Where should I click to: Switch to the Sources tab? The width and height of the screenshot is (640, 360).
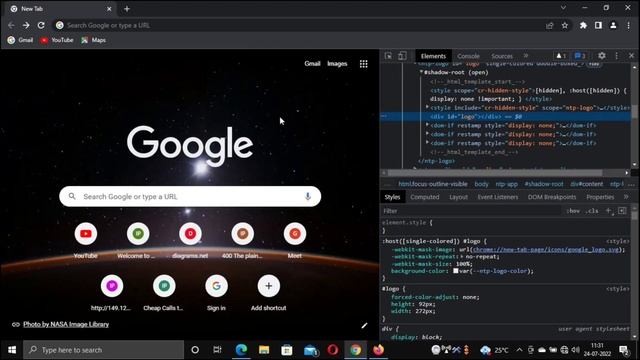[502, 56]
